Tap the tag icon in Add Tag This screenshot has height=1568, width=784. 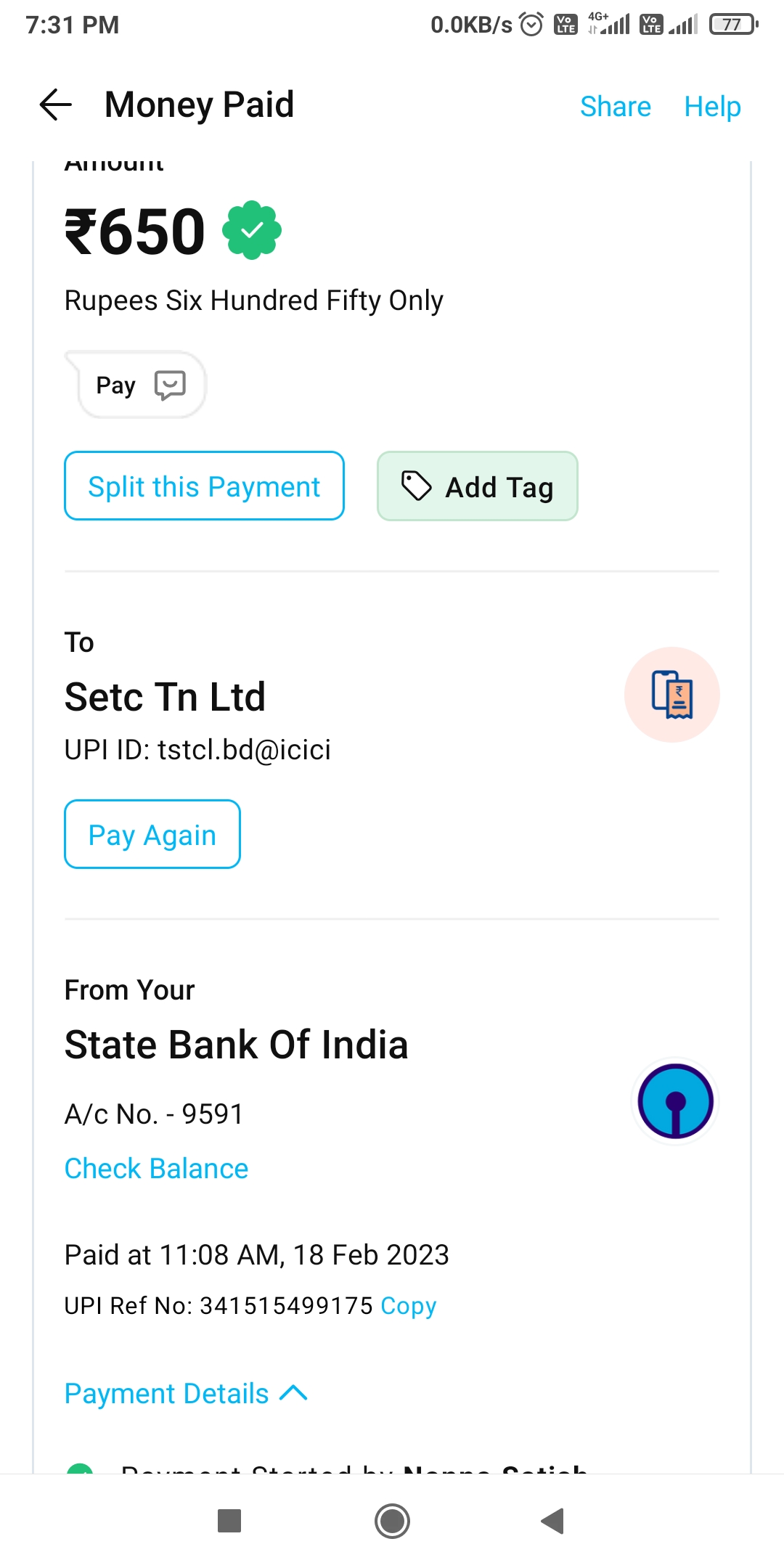pyautogui.click(x=417, y=486)
